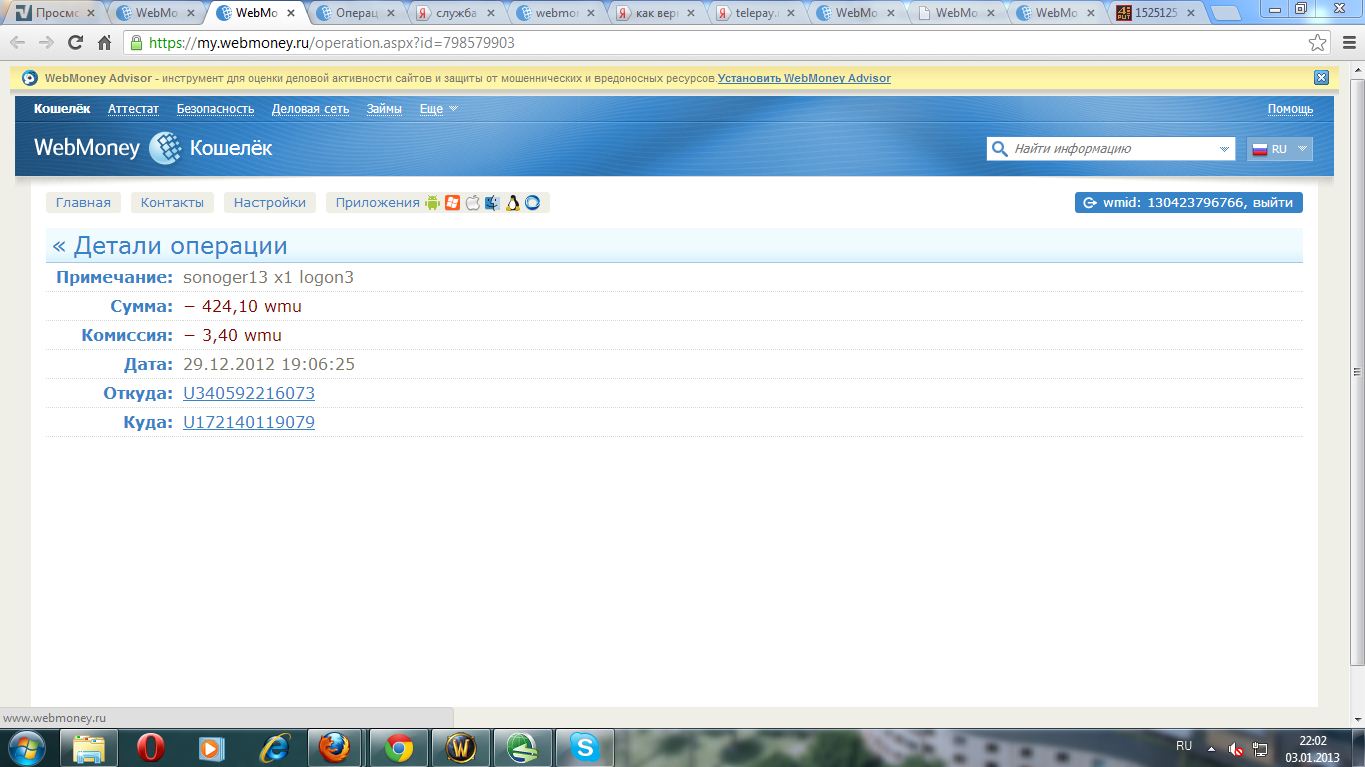Click the network tray icon

(x=1261, y=749)
